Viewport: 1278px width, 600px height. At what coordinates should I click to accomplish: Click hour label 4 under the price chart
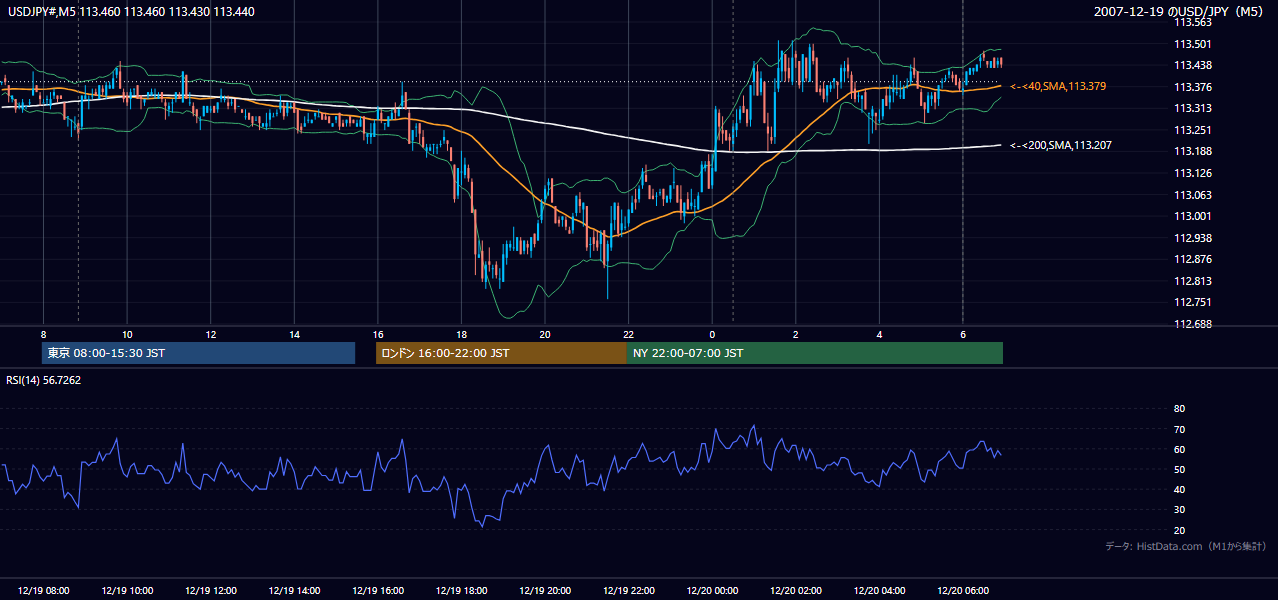click(x=879, y=334)
